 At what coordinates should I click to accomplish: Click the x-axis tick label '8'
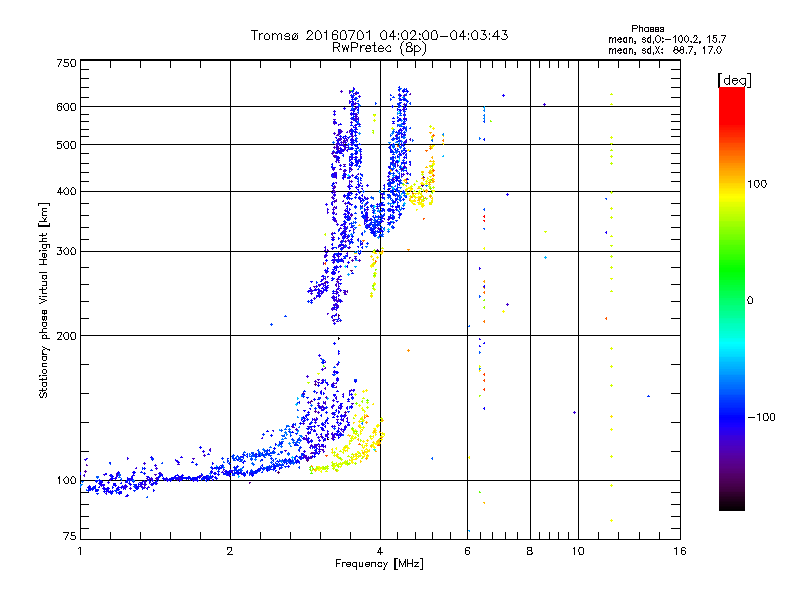coord(530,551)
